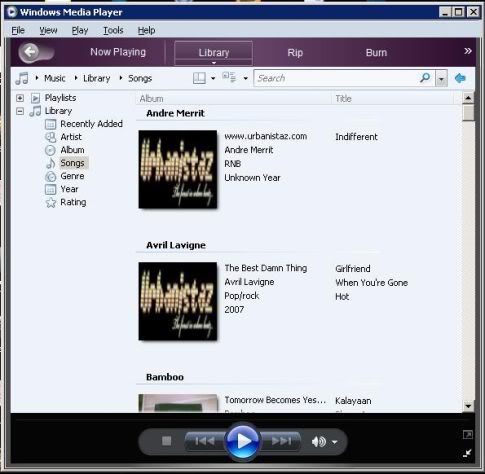Click Songs in the breadcrumb path

(140, 78)
